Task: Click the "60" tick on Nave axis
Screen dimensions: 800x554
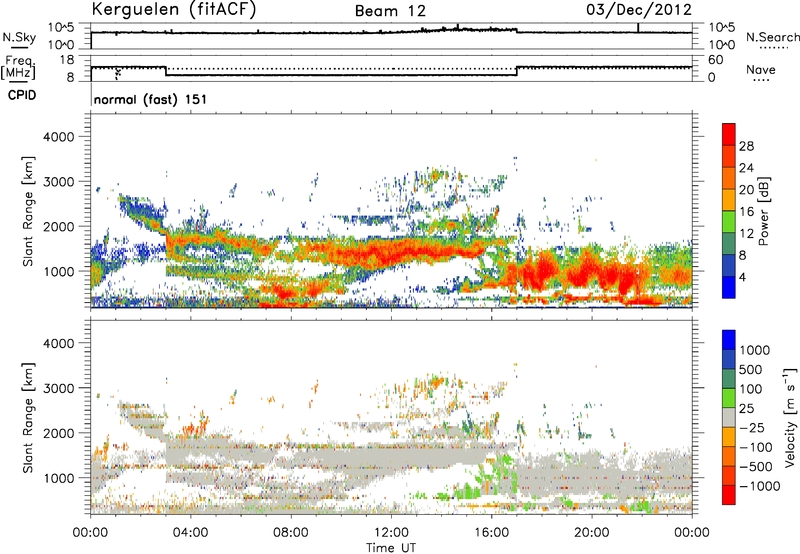Action: (x=715, y=60)
